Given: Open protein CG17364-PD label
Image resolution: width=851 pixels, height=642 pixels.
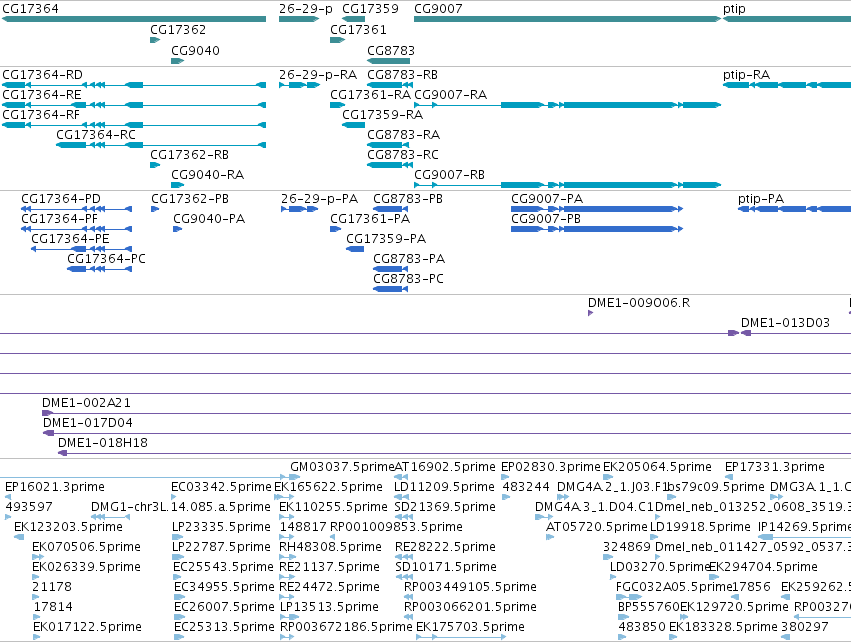Looking at the screenshot, I should pos(61,199).
